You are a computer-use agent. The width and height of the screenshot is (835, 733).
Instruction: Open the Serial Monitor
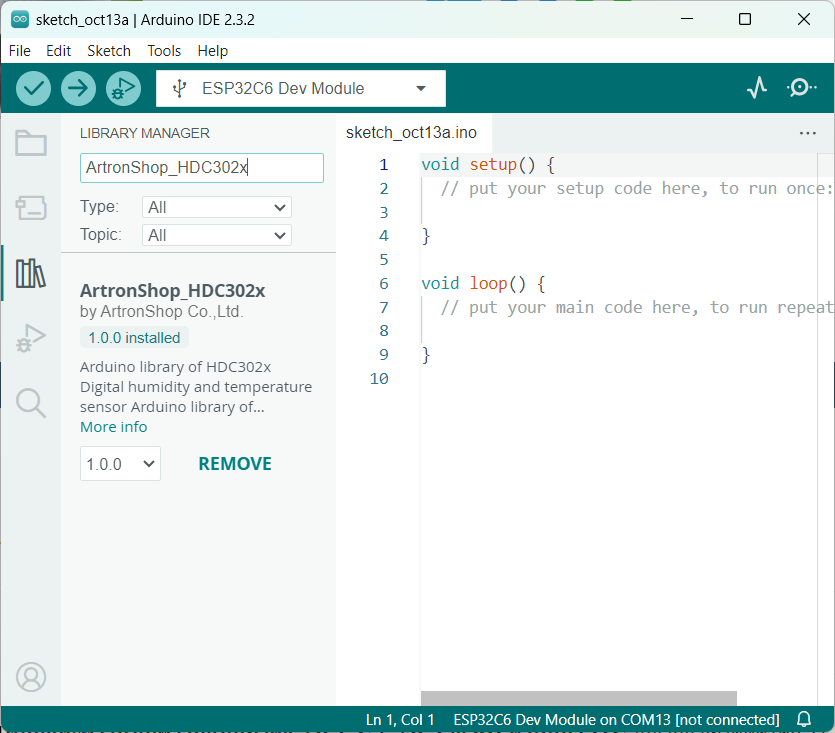coord(801,88)
